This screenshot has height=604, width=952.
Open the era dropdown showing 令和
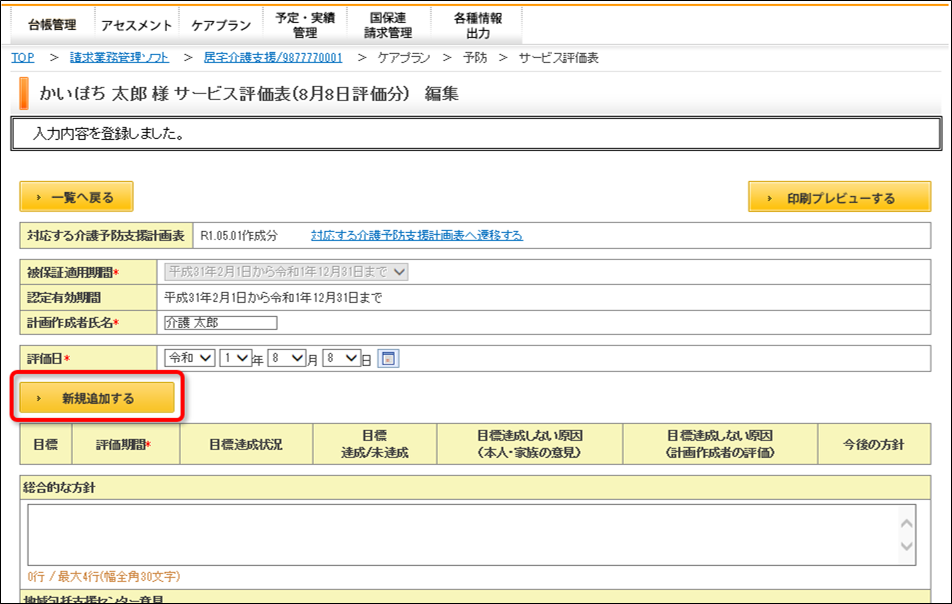189,358
